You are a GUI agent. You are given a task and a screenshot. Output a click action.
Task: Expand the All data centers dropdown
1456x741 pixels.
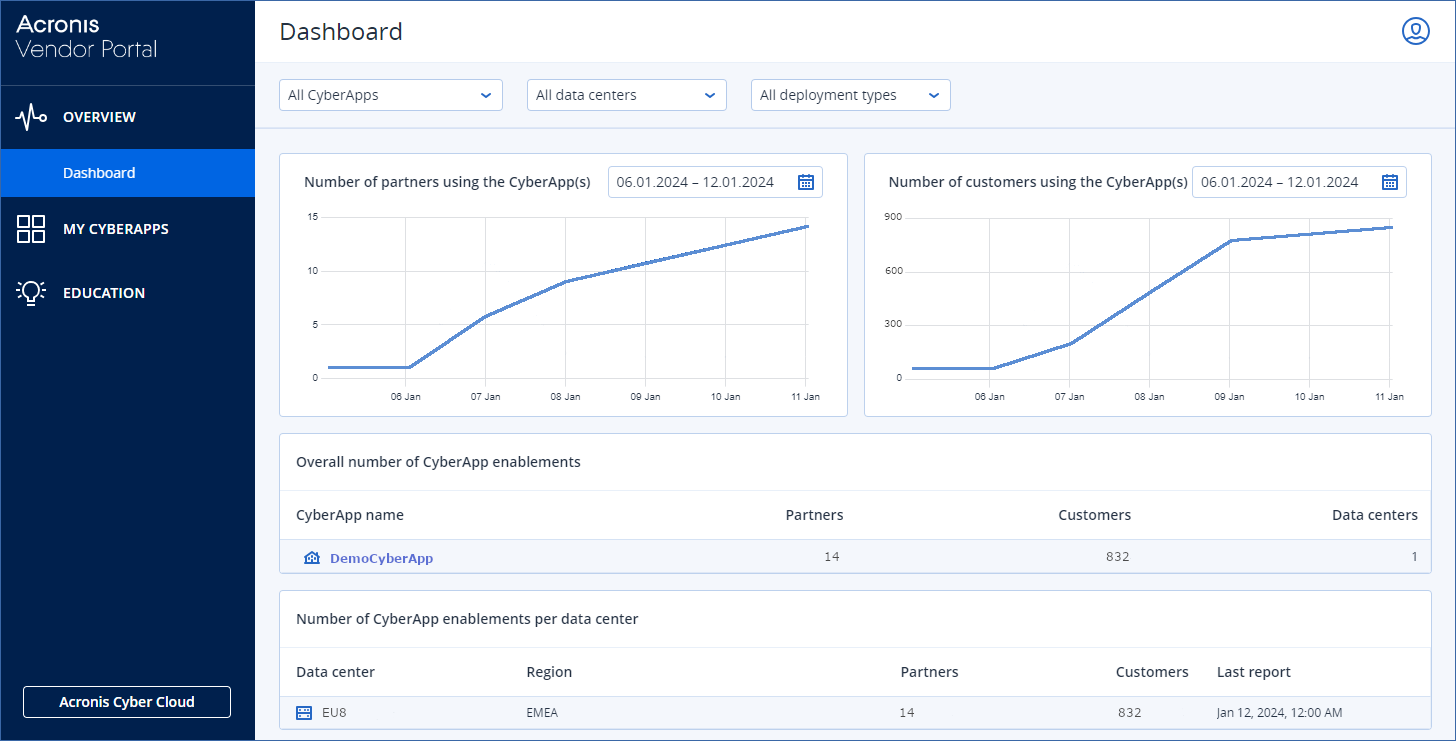(627, 95)
